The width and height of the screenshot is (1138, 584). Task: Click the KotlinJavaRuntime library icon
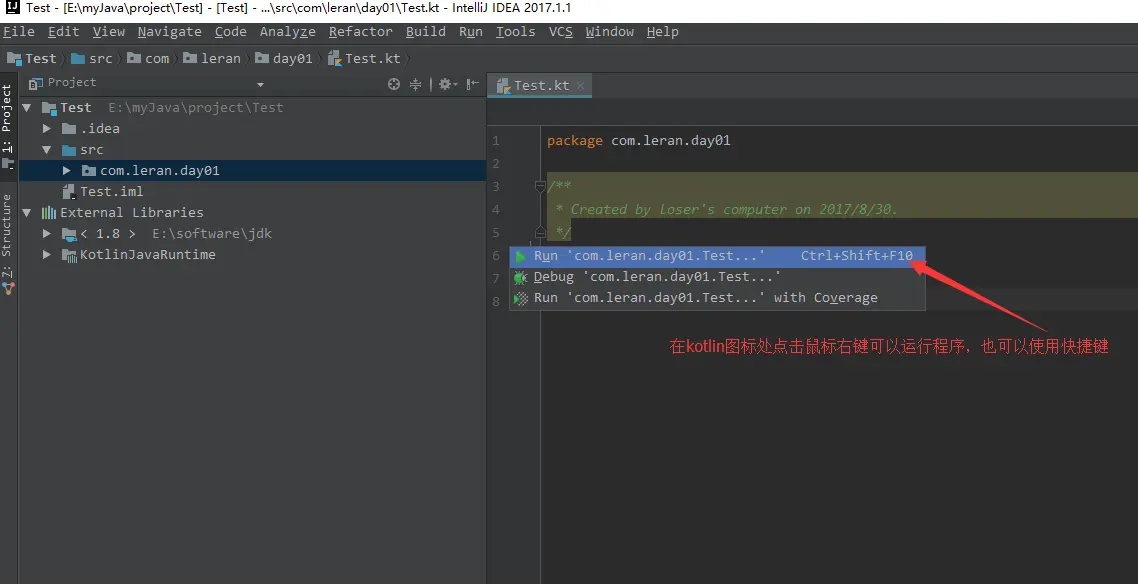click(x=69, y=255)
